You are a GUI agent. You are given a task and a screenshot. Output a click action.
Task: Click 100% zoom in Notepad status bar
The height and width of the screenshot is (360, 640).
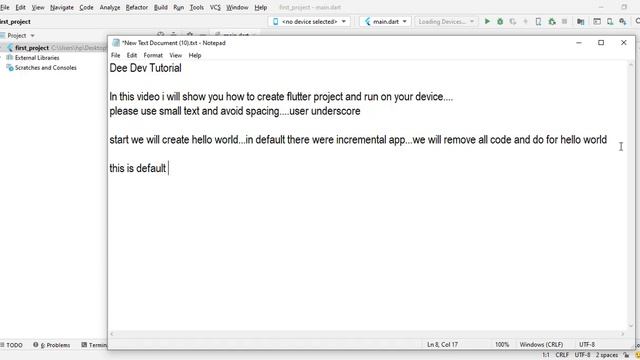coord(502,344)
